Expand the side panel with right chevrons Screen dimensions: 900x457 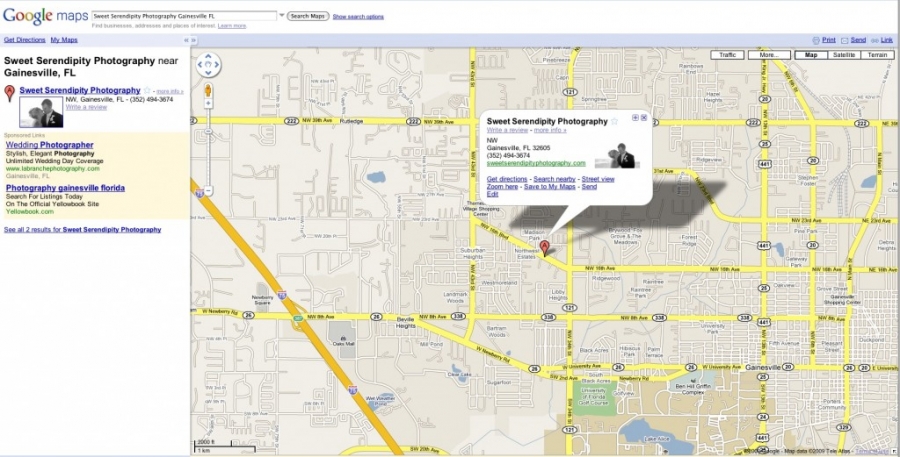pos(194,40)
